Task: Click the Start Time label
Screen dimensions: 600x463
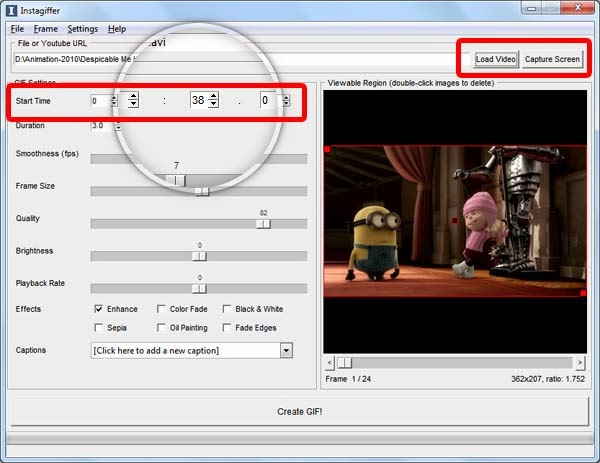Action: click(x=33, y=101)
